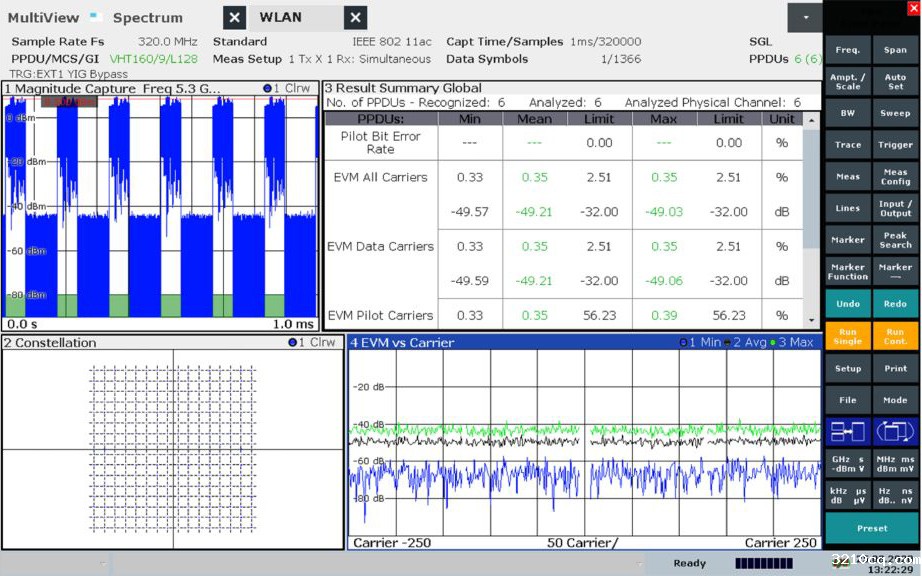Click the 320.0 MHz sample rate value
Screen dimensions: 922x576
(x=168, y=42)
